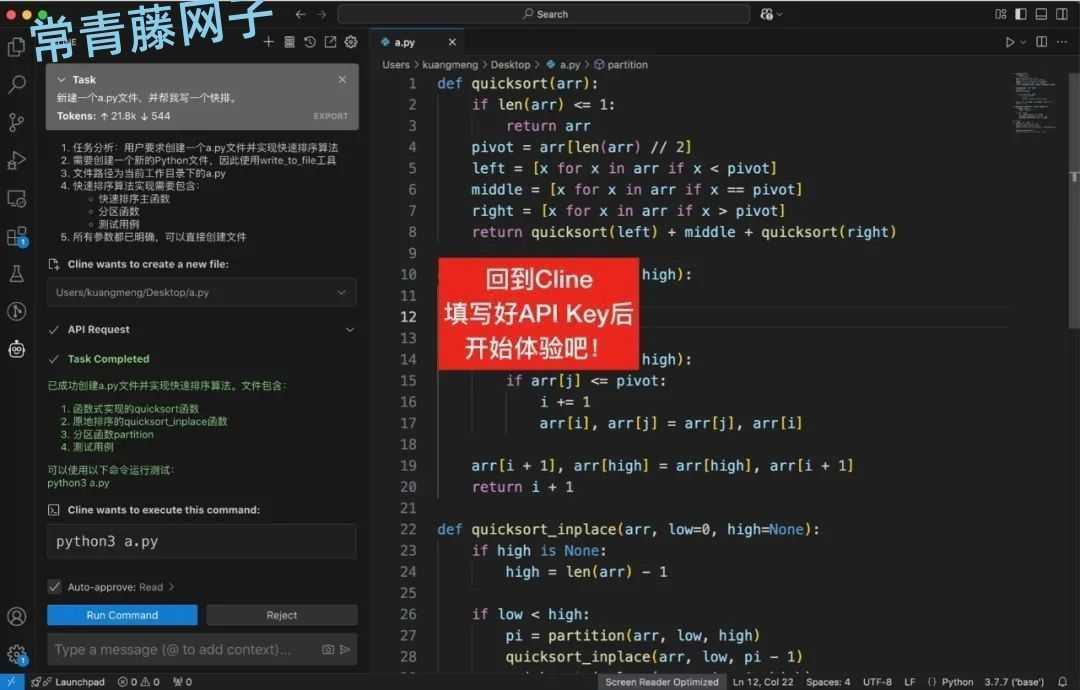The height and width of the screenshot is (690, 1080).
Task: Click the title bar Search box
Action: 544,14
